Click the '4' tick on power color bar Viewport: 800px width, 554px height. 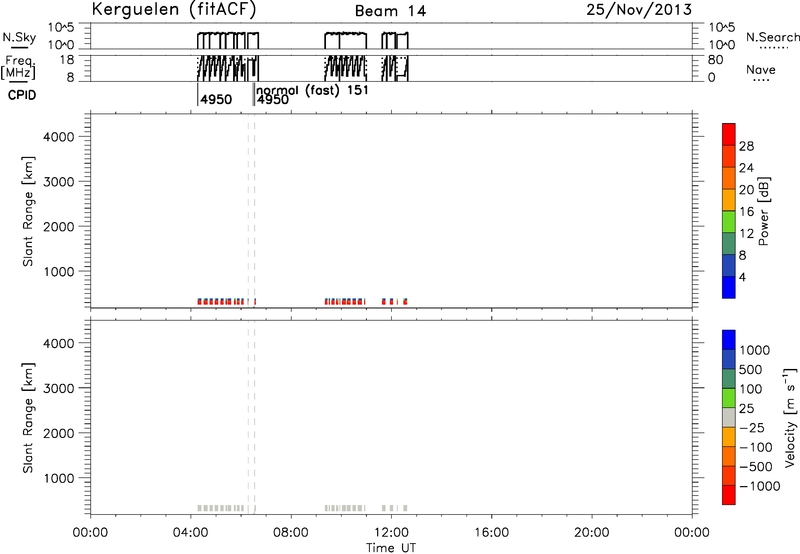(x=742, y=277)
